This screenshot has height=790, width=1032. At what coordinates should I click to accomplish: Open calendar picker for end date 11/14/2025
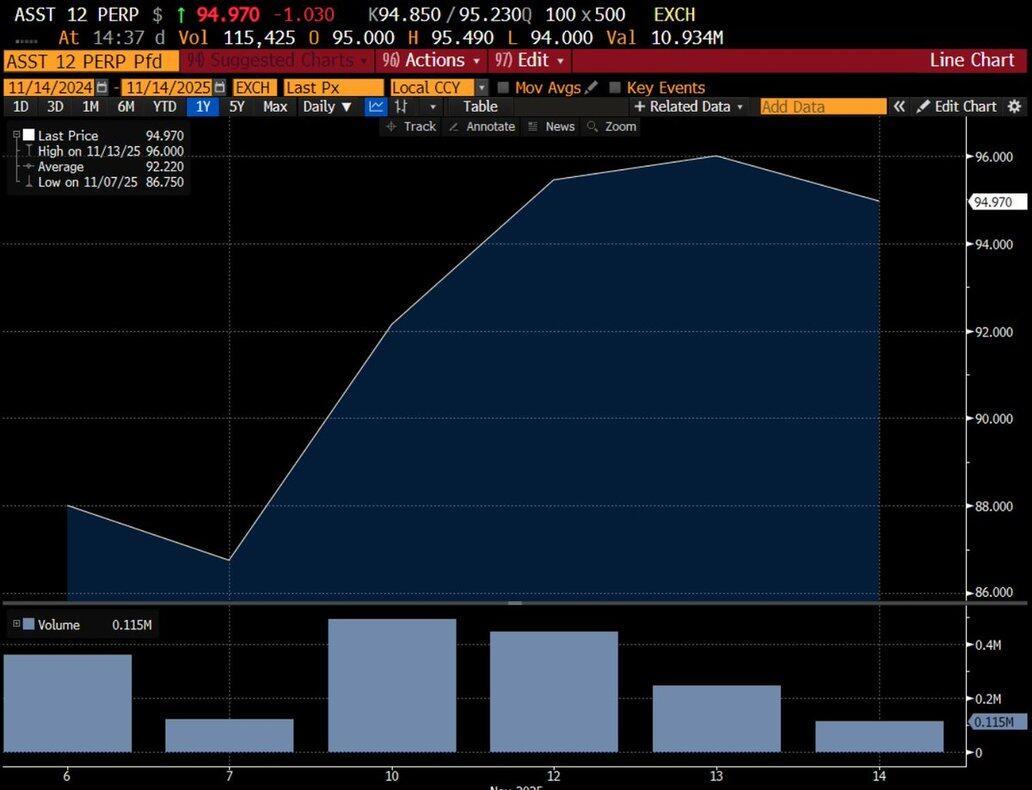pyautogui.click(x=217, y=88)
